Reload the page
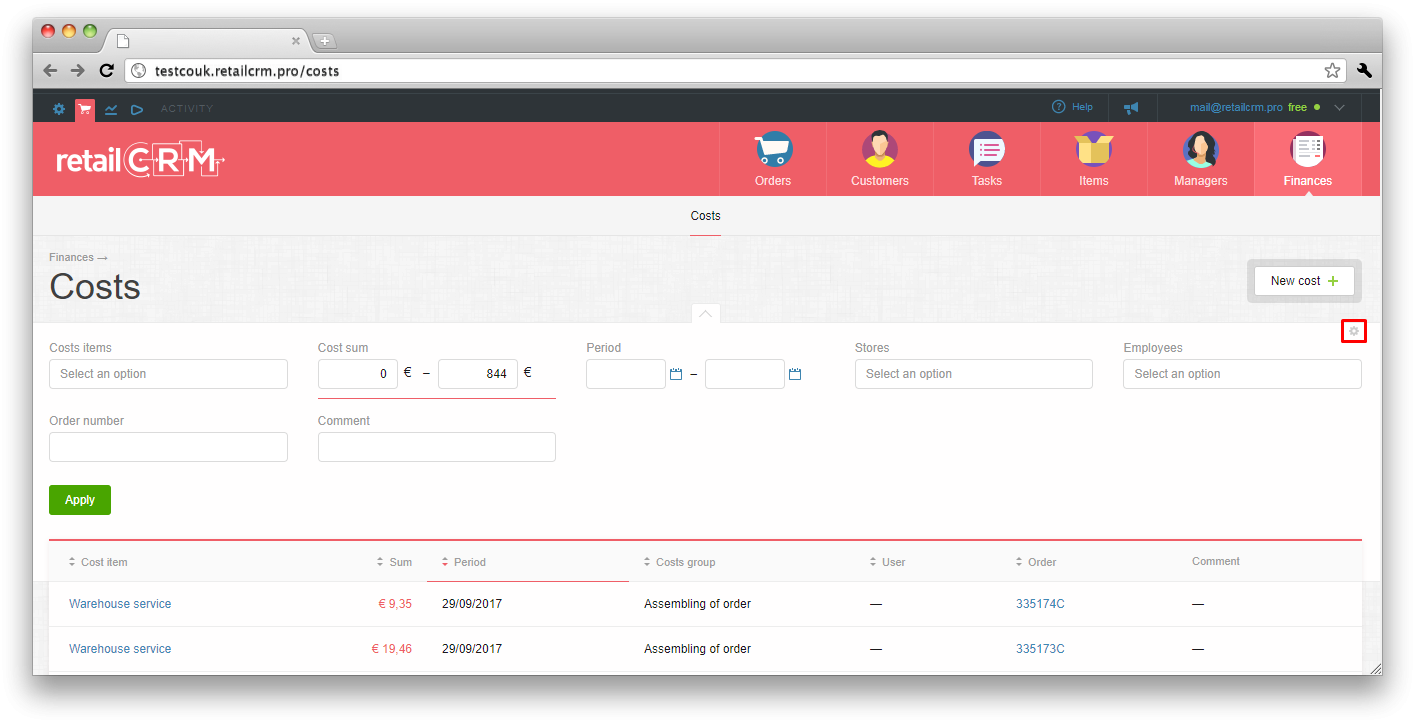This screenshot has height=723, width=1415. (x=106, y=70)
